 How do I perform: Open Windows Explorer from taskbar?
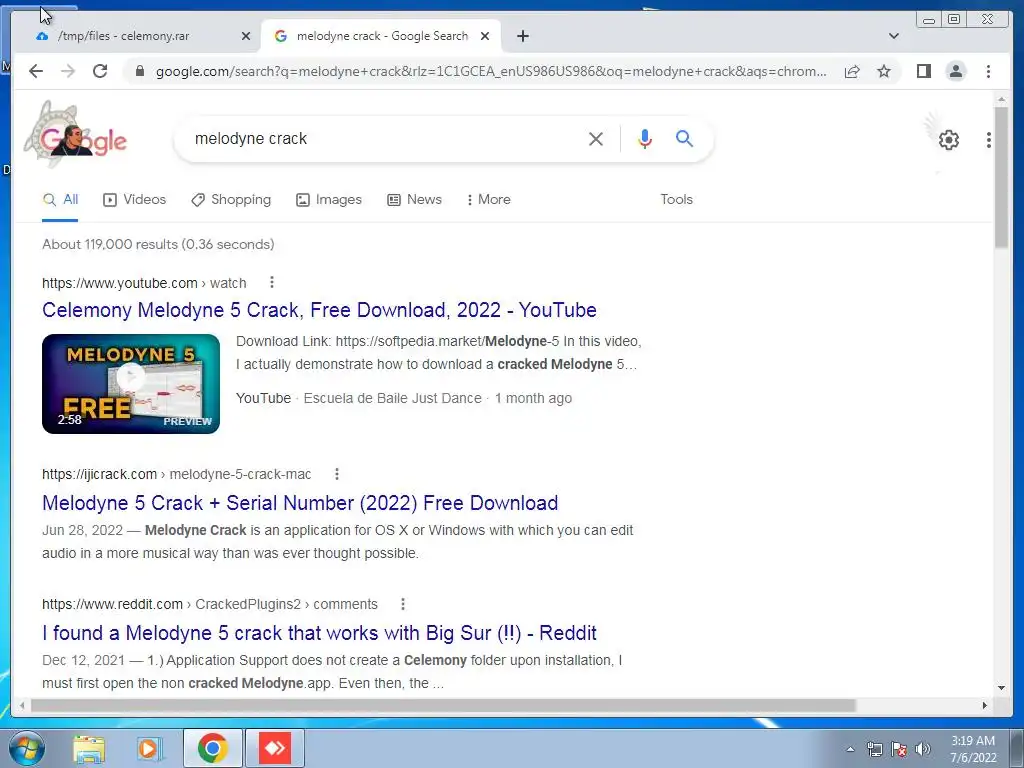click(x=89, y=748)
